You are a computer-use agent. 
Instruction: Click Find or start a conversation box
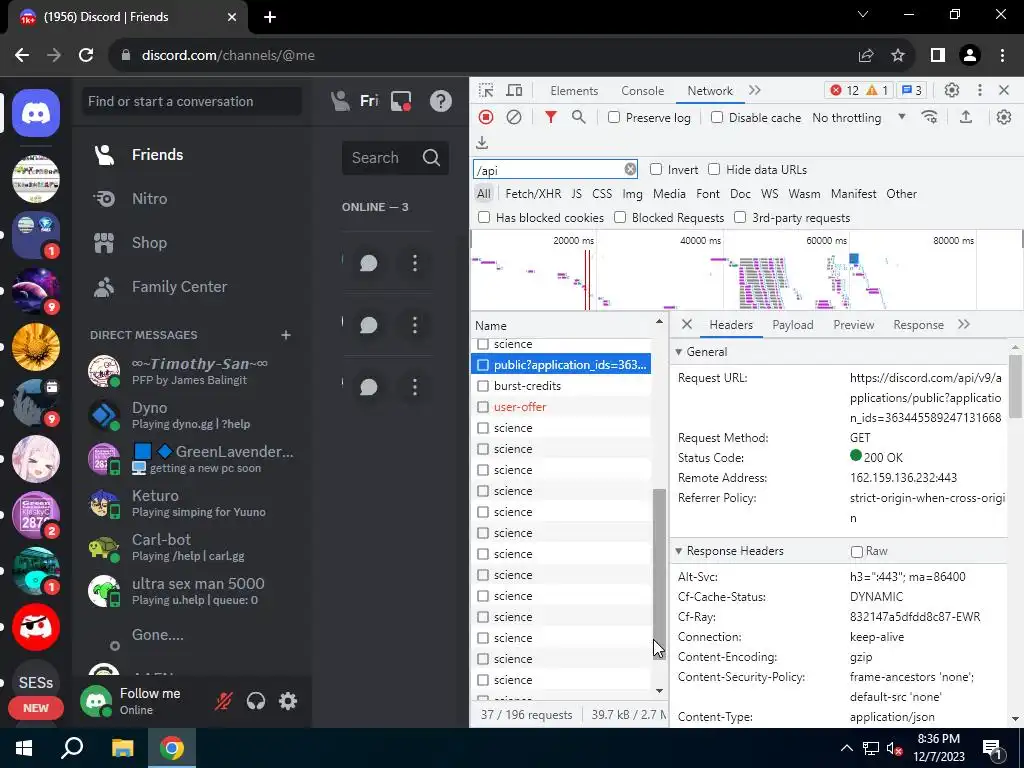(x=192, y=101)
